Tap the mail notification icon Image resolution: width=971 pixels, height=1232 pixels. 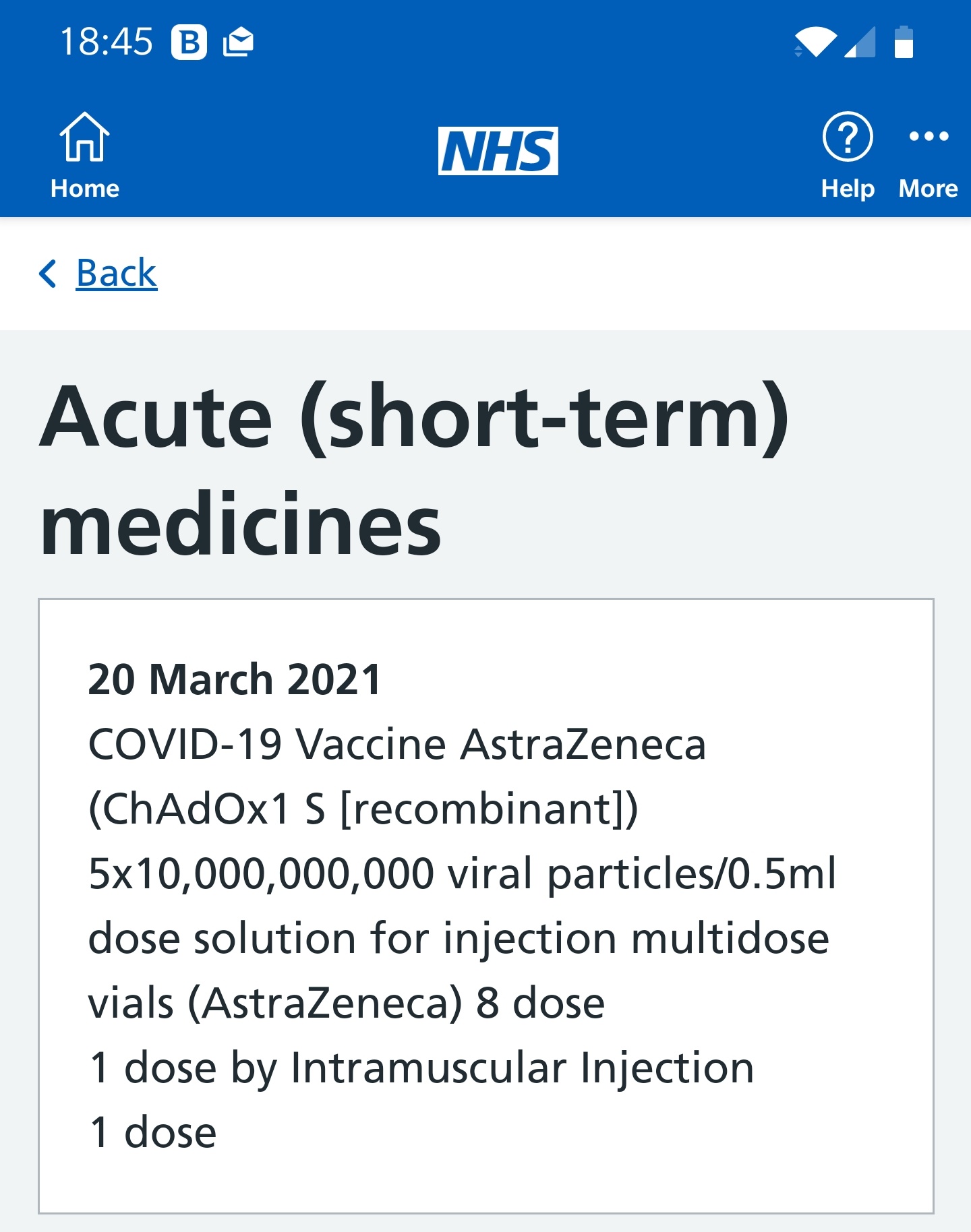(x=239, y=42)
